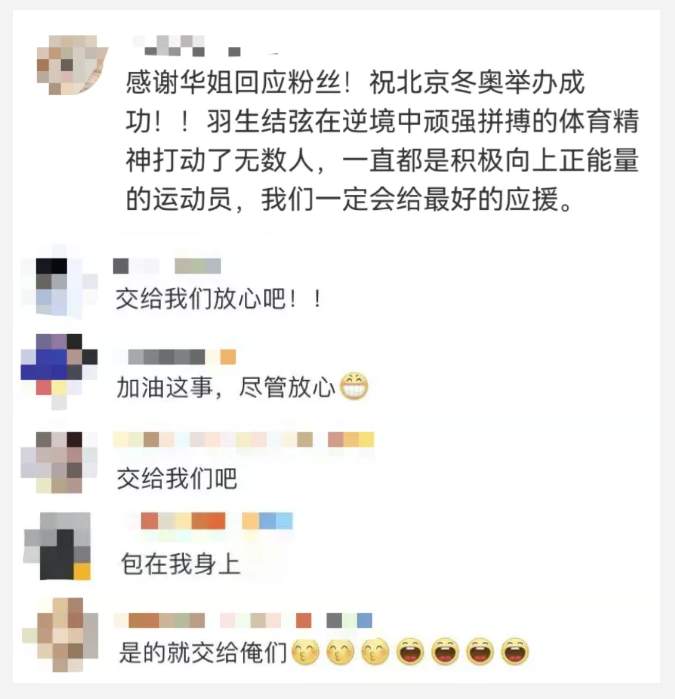Select the reply text 包在我身上
Image resolution: width=675 pixels, height=699 pixels.
pyautogui.click(x=181, y=564)
